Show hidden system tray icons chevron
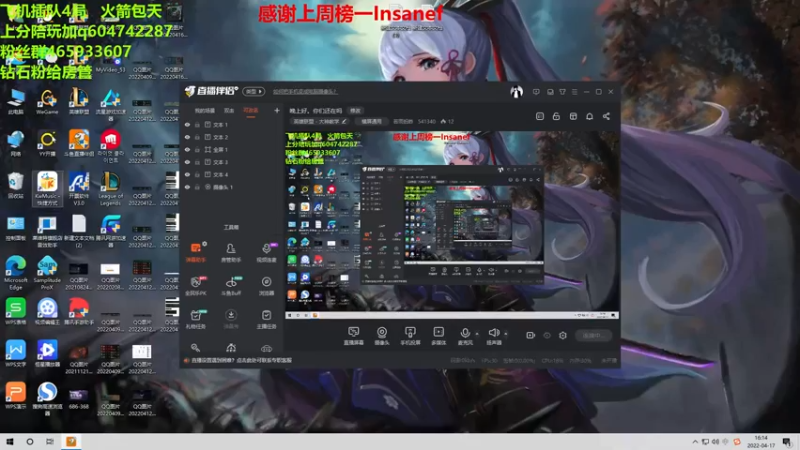The width and height of the screenshot is (800, 450). (695, 442)
